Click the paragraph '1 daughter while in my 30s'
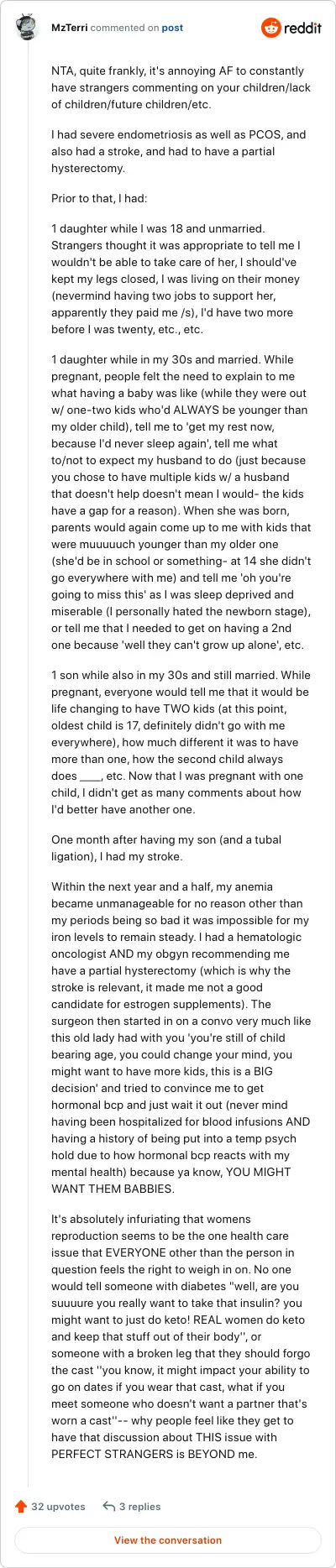 point(181,503)
